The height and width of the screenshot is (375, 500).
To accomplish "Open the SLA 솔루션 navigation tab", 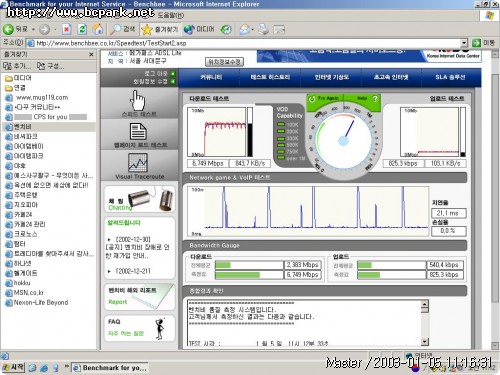I will [x=450, y=77].
